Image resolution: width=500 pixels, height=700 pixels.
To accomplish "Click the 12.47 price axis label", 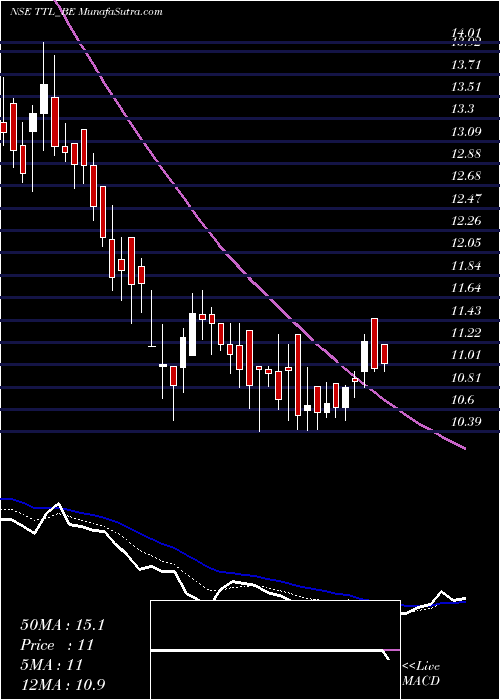I will pos(467,198).
